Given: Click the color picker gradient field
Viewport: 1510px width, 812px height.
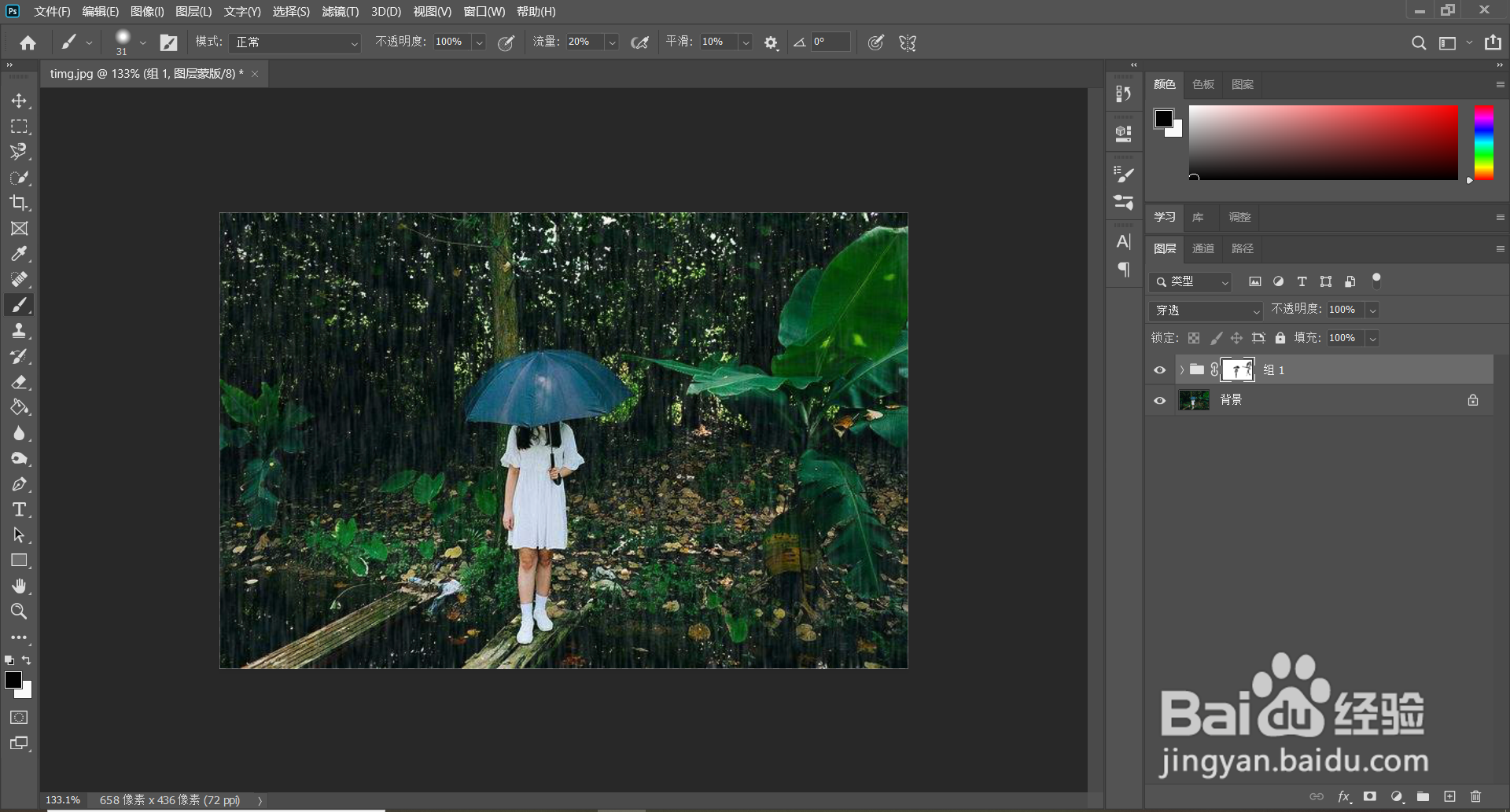Looking at the screenshot, I should click(x=1323, y=142).
